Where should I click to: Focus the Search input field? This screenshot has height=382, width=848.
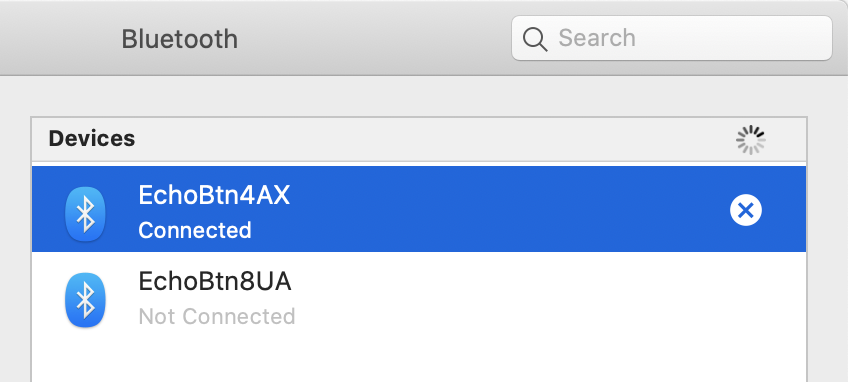click(x=672, y=38)
